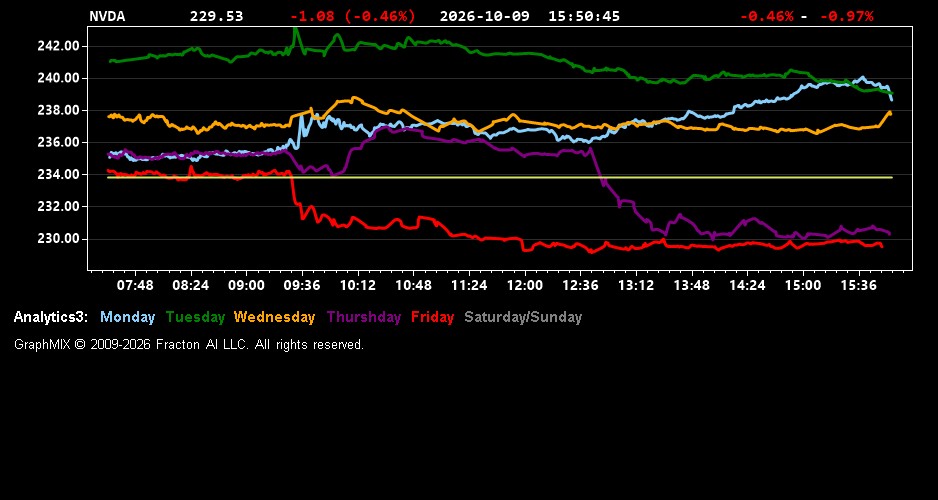Select the Friday legend label

click(433, 318)
